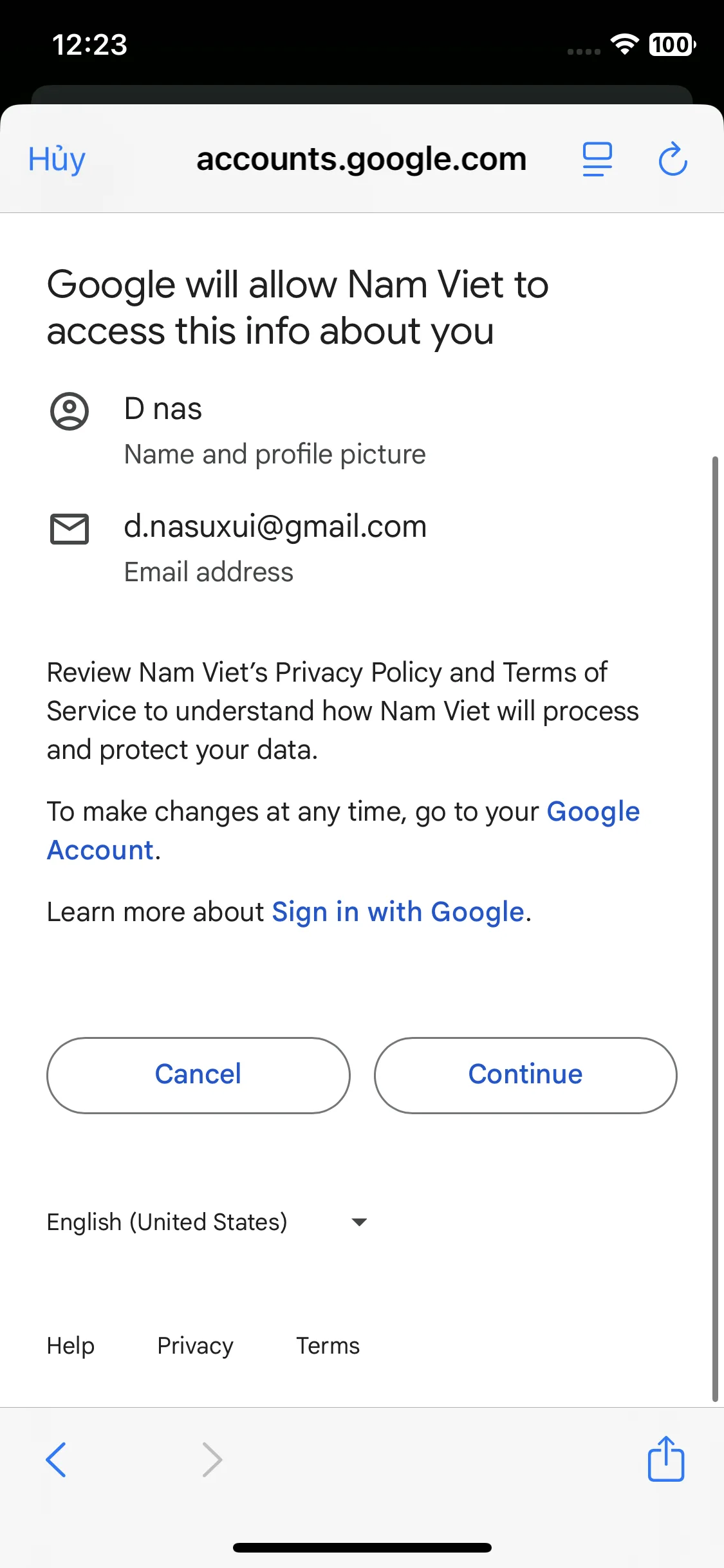Click the page vertical scrollbar
Image resolution: width=724 pixels, height=1568 pixels.
(x=714, y=927)
